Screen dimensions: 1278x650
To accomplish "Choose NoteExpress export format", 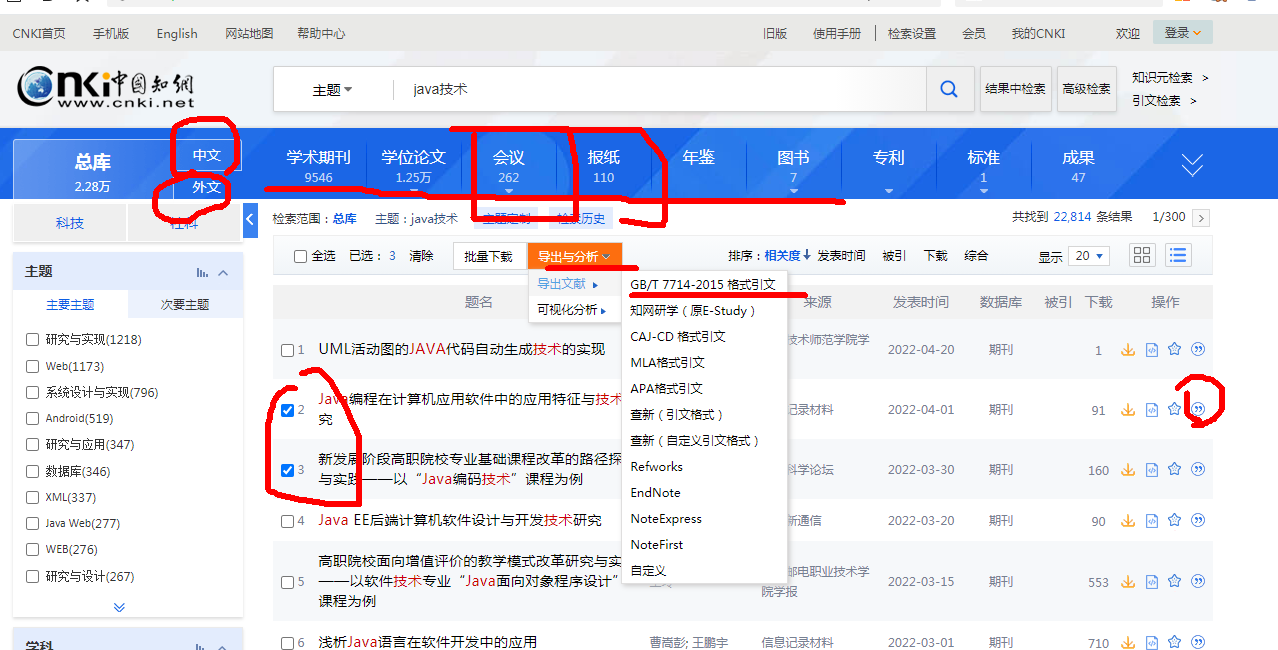I will [666, 518].
